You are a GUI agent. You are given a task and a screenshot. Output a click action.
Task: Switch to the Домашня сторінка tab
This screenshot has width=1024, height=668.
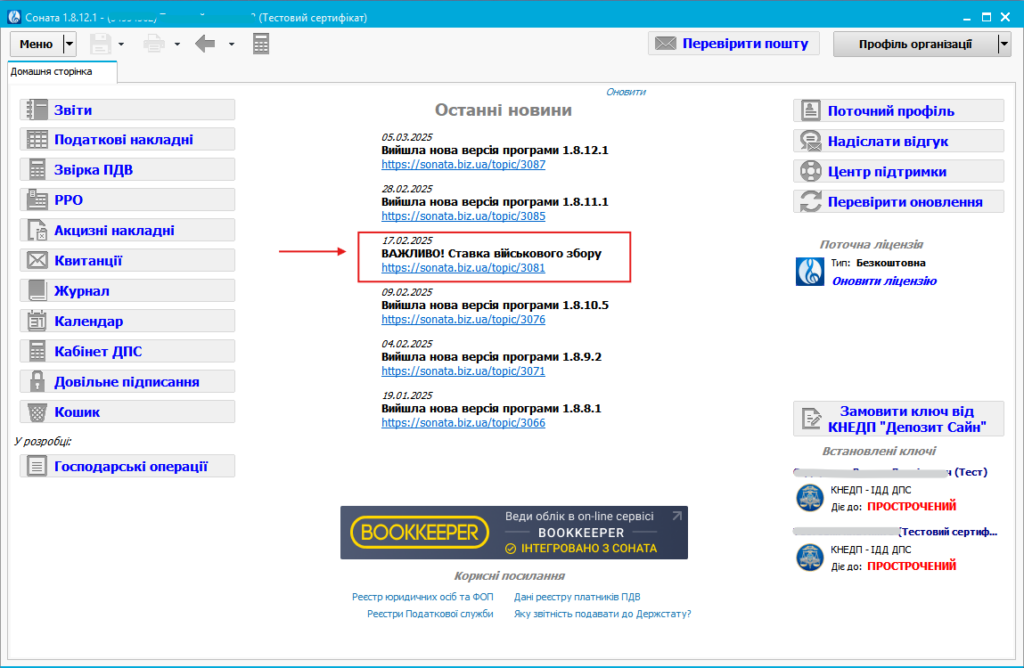point(52,72)
